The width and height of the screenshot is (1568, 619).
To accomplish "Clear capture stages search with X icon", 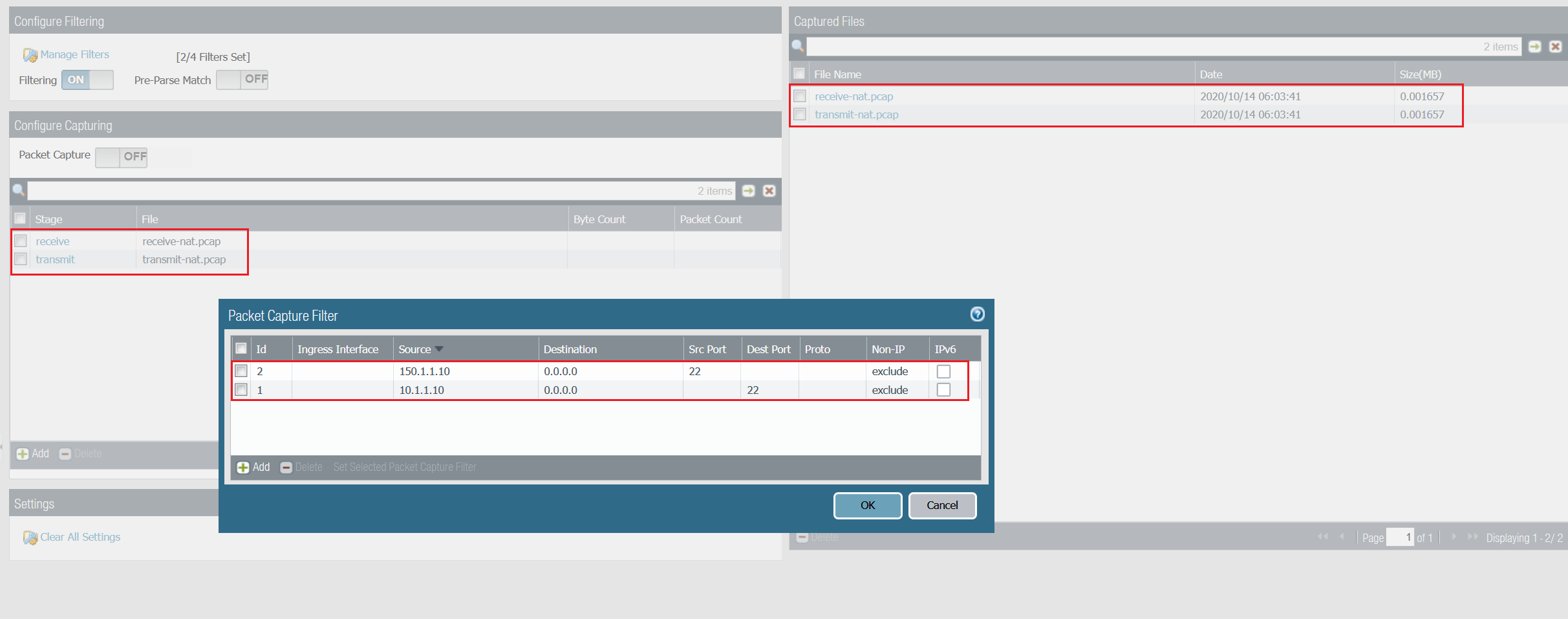I will pyautogui.click(x=769, y=191).
